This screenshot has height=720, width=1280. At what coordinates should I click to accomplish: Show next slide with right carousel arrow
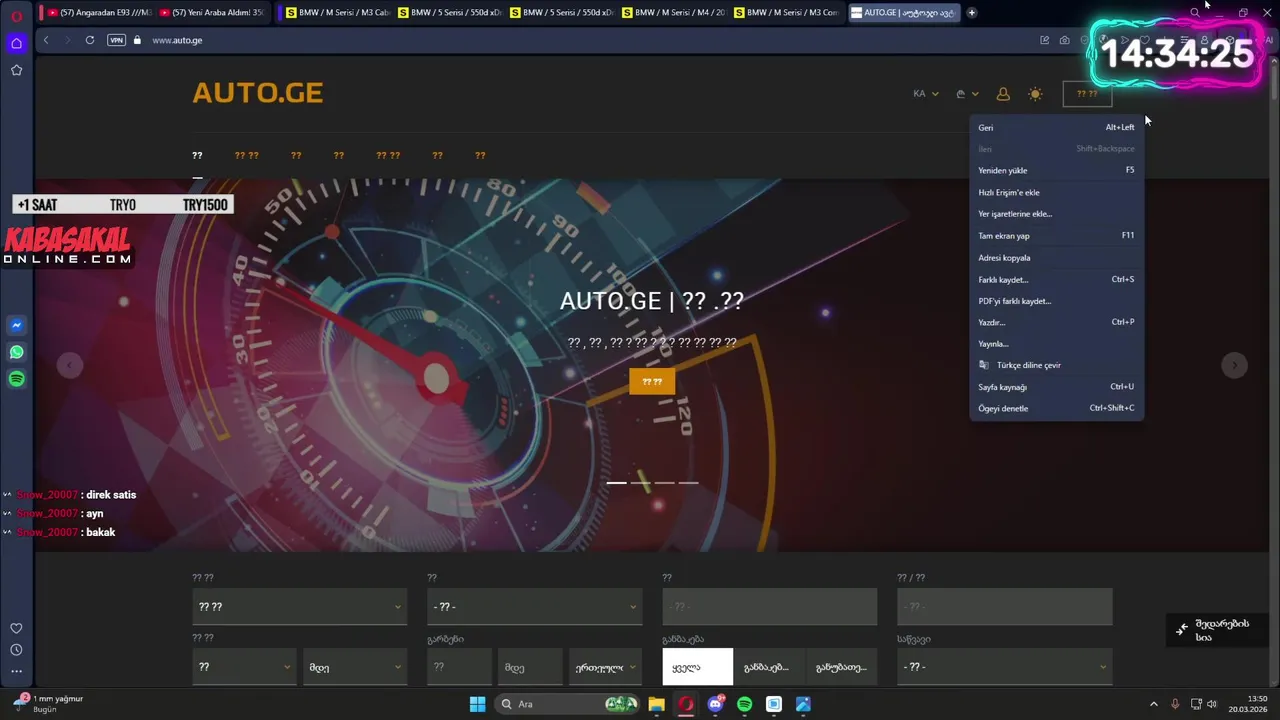coord(1234,365)
